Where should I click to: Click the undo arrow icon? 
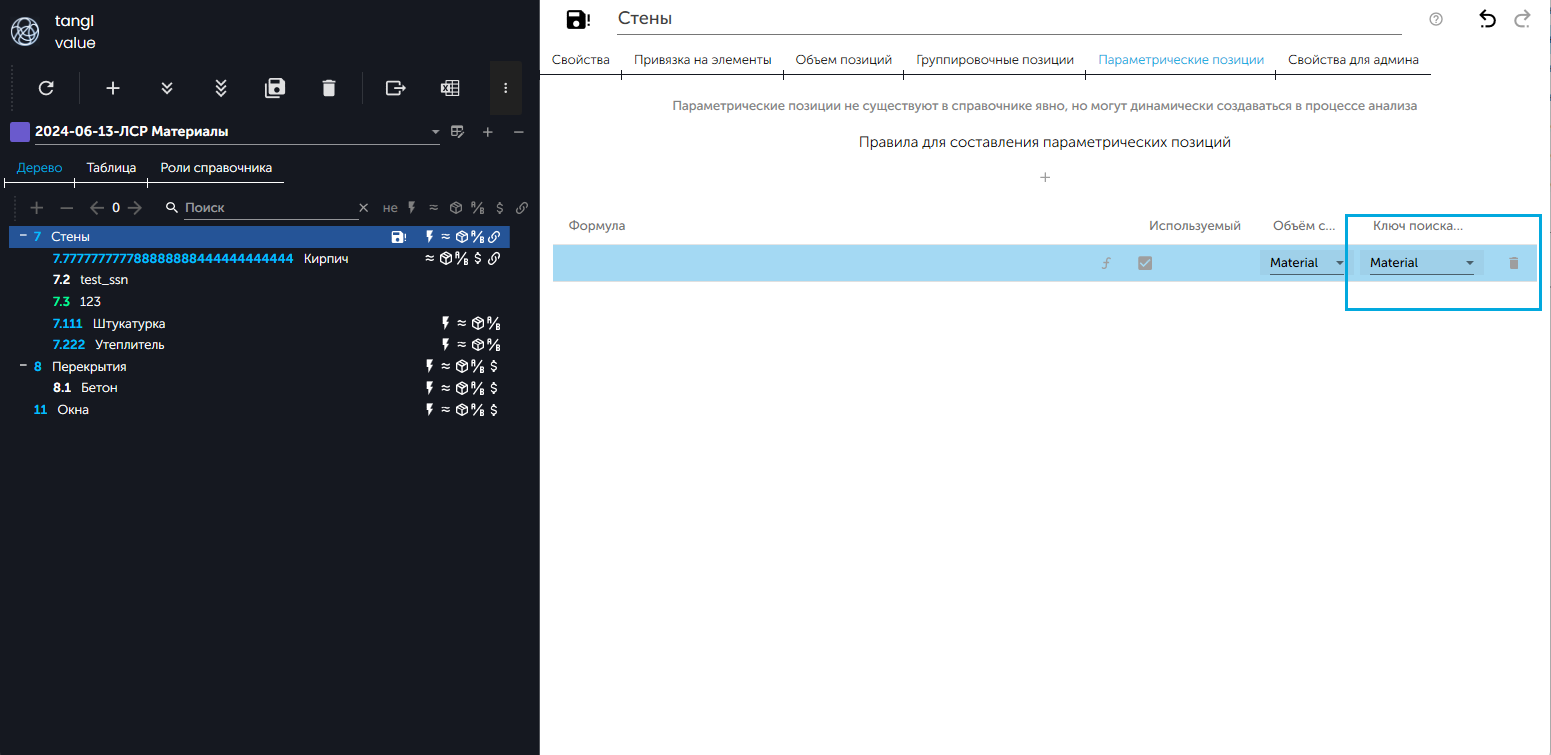[x=1487, y=19]
